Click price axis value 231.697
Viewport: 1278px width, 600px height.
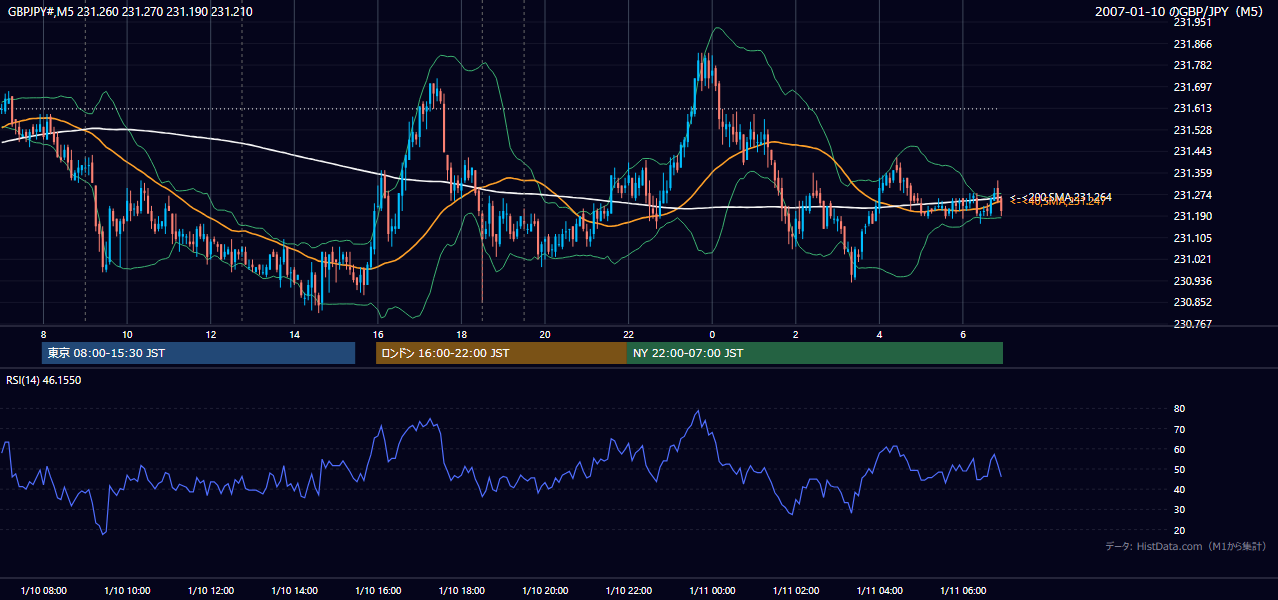click(1192, 87)
